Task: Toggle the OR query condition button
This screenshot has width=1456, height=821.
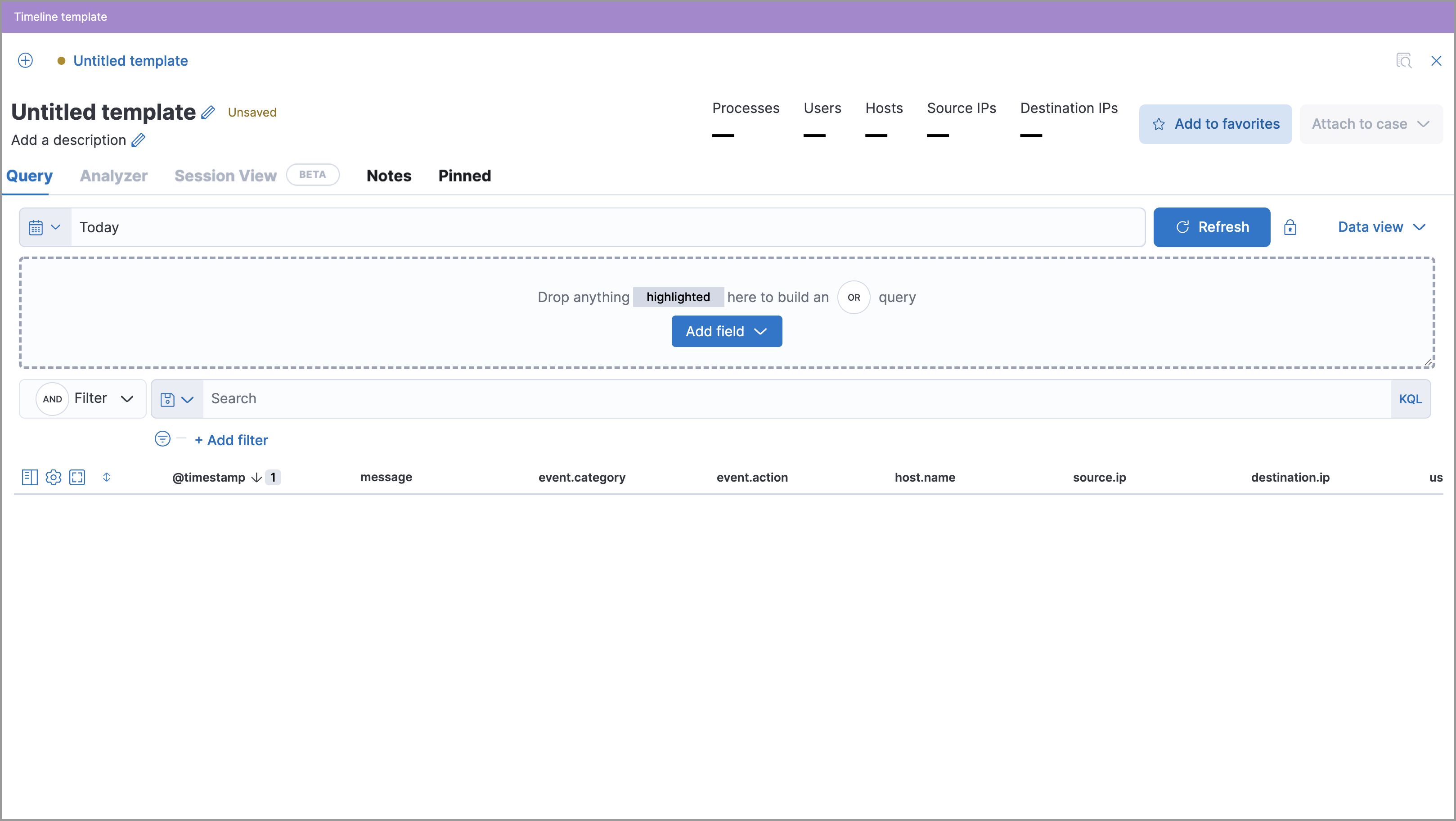Action: (854, 296)
